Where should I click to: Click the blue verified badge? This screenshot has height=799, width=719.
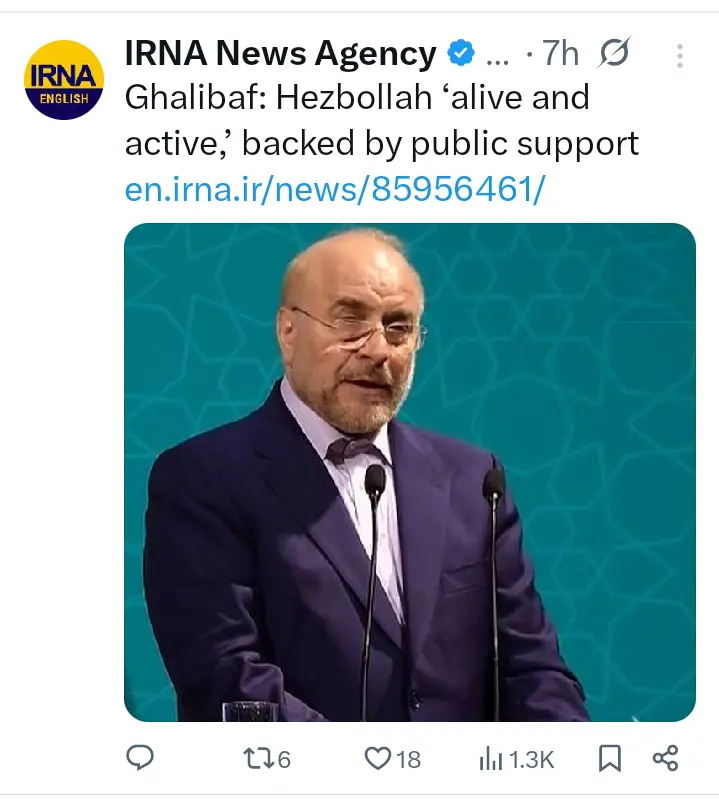tap(461, 54)
